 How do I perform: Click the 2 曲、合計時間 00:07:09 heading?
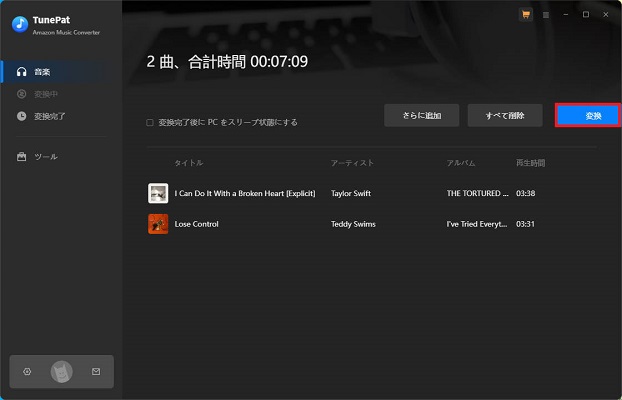point(227,62)
